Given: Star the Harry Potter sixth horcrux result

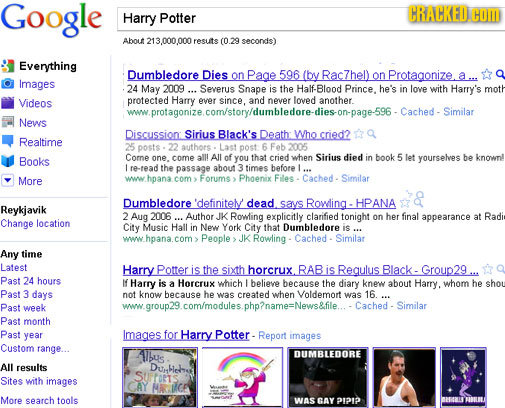Looking at the screenshot, I should (488, 269).
